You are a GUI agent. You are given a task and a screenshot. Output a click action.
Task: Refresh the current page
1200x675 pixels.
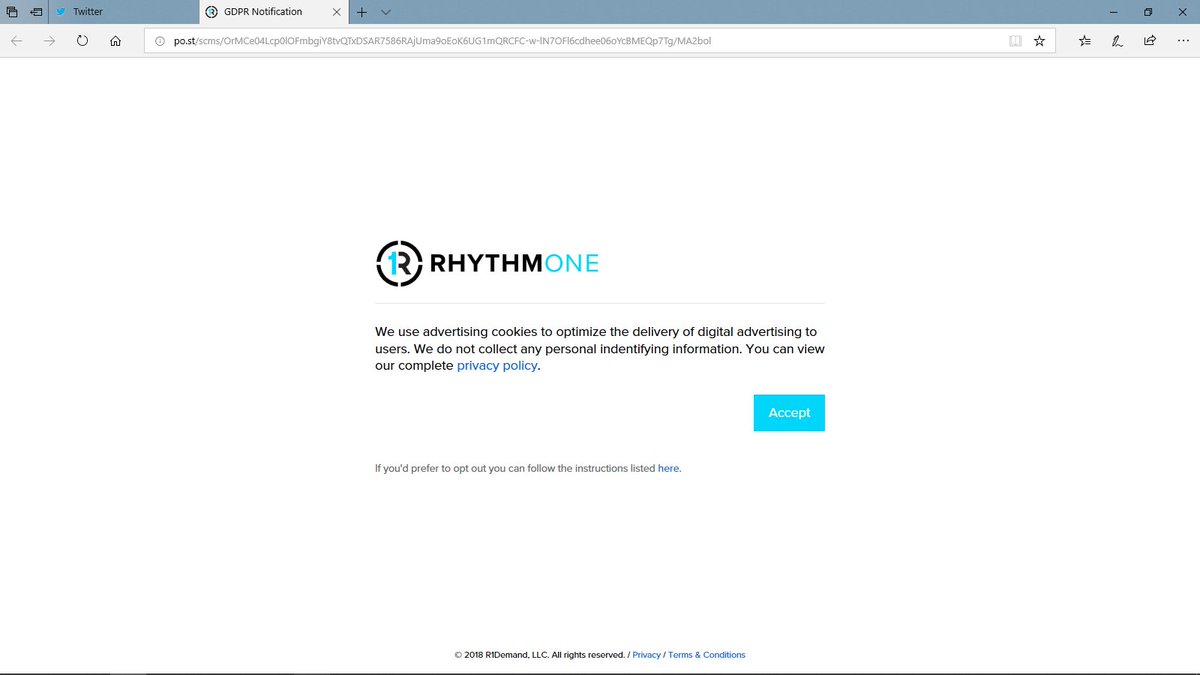82,41
